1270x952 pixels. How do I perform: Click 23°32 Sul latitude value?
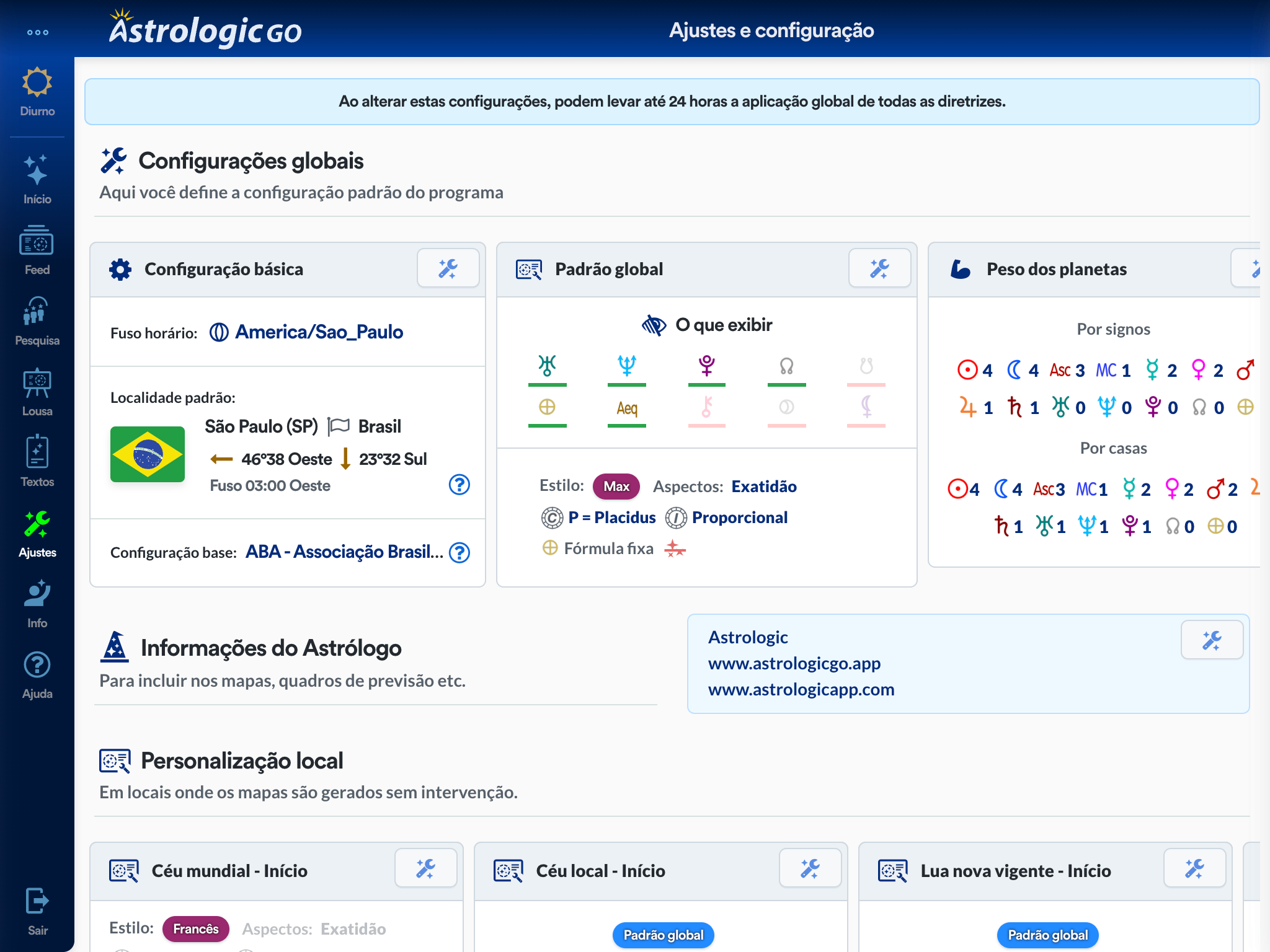coord(393,459)
